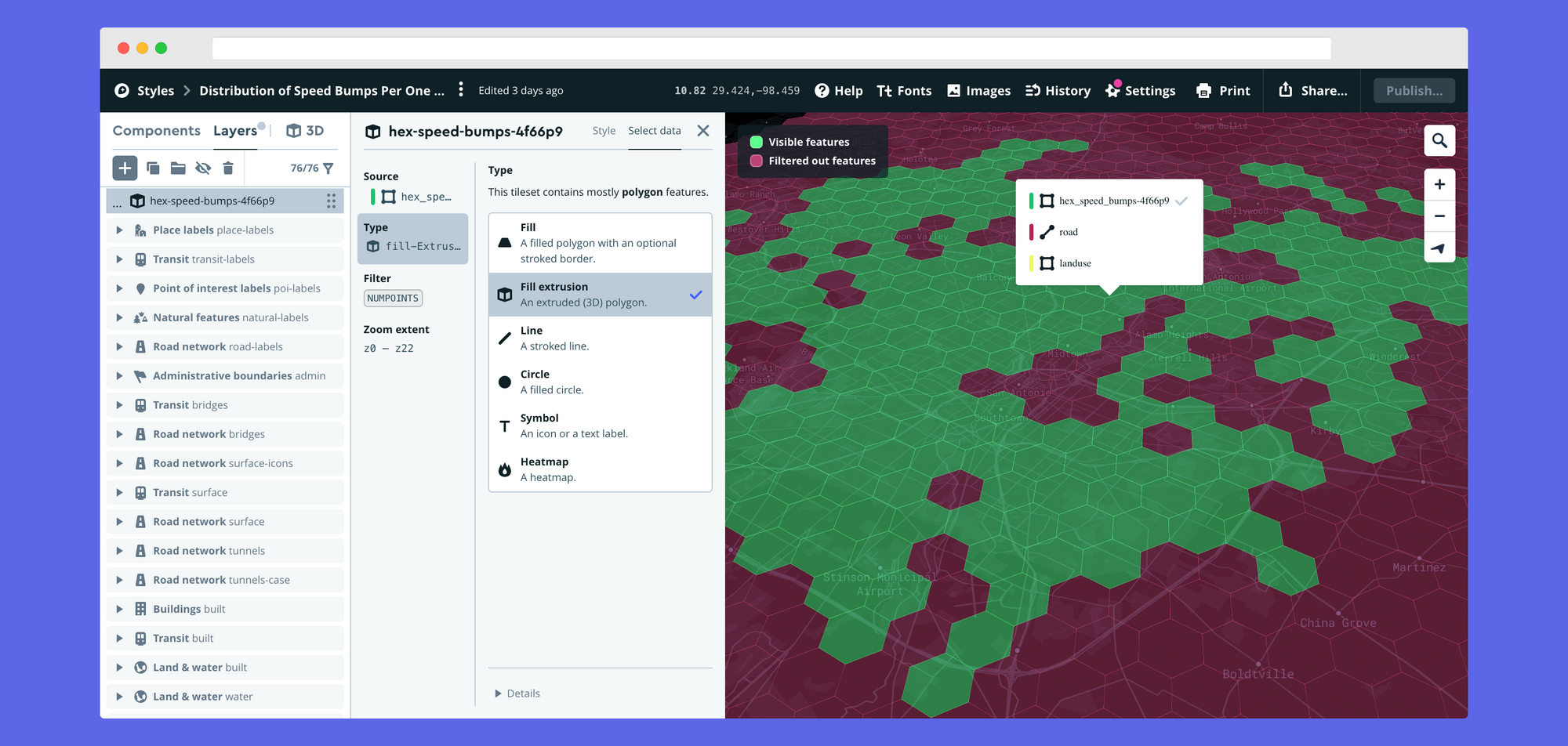Open the Share dialog

tap(1313, 91)
